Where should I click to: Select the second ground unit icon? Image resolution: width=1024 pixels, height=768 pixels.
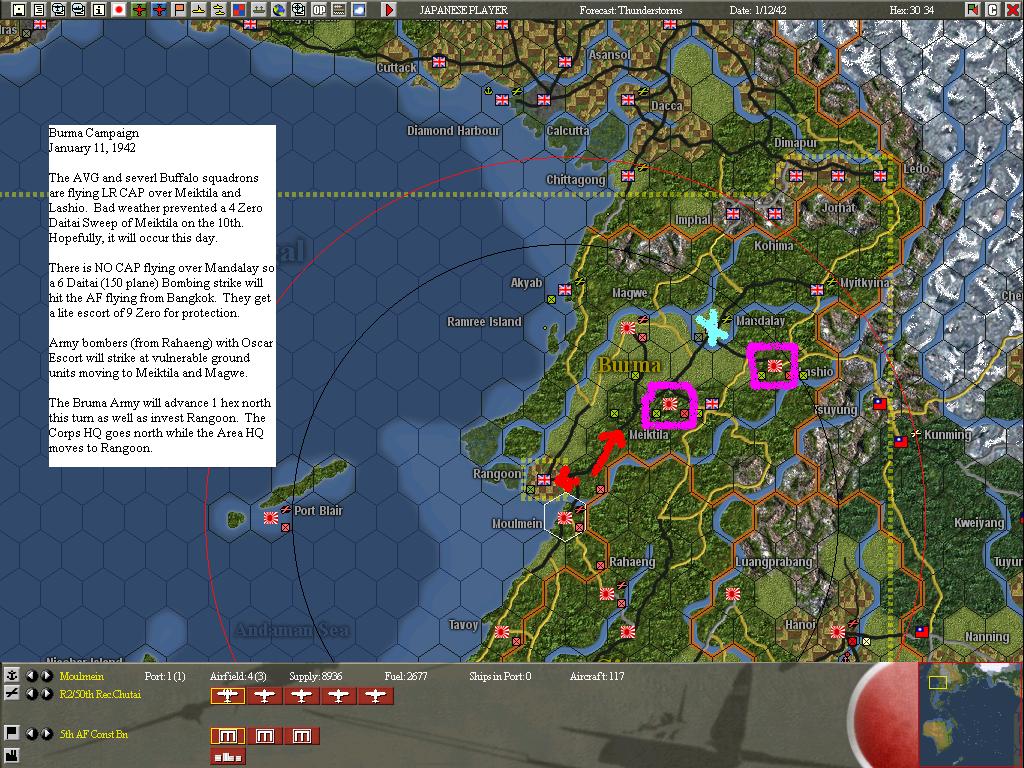click(264, 736)
